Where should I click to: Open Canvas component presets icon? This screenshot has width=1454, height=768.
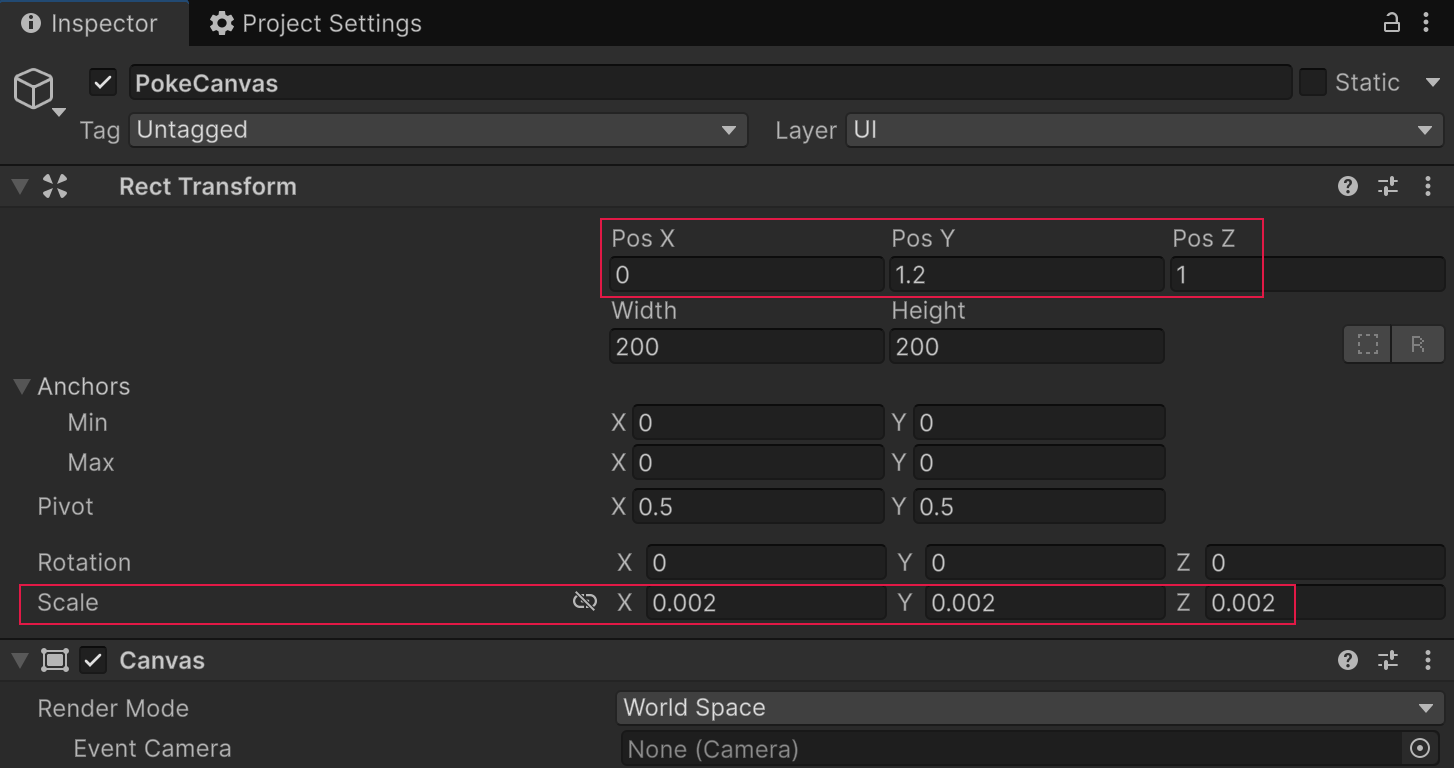(x=1388, y=660)
